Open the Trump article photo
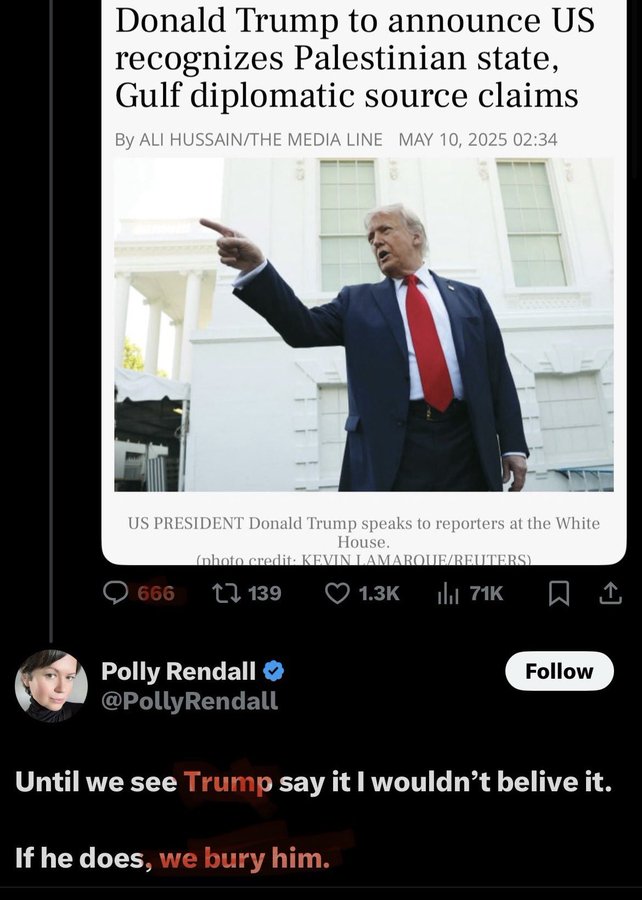Image resolution: width=642 pixels, height=900 pixels. 364,325
